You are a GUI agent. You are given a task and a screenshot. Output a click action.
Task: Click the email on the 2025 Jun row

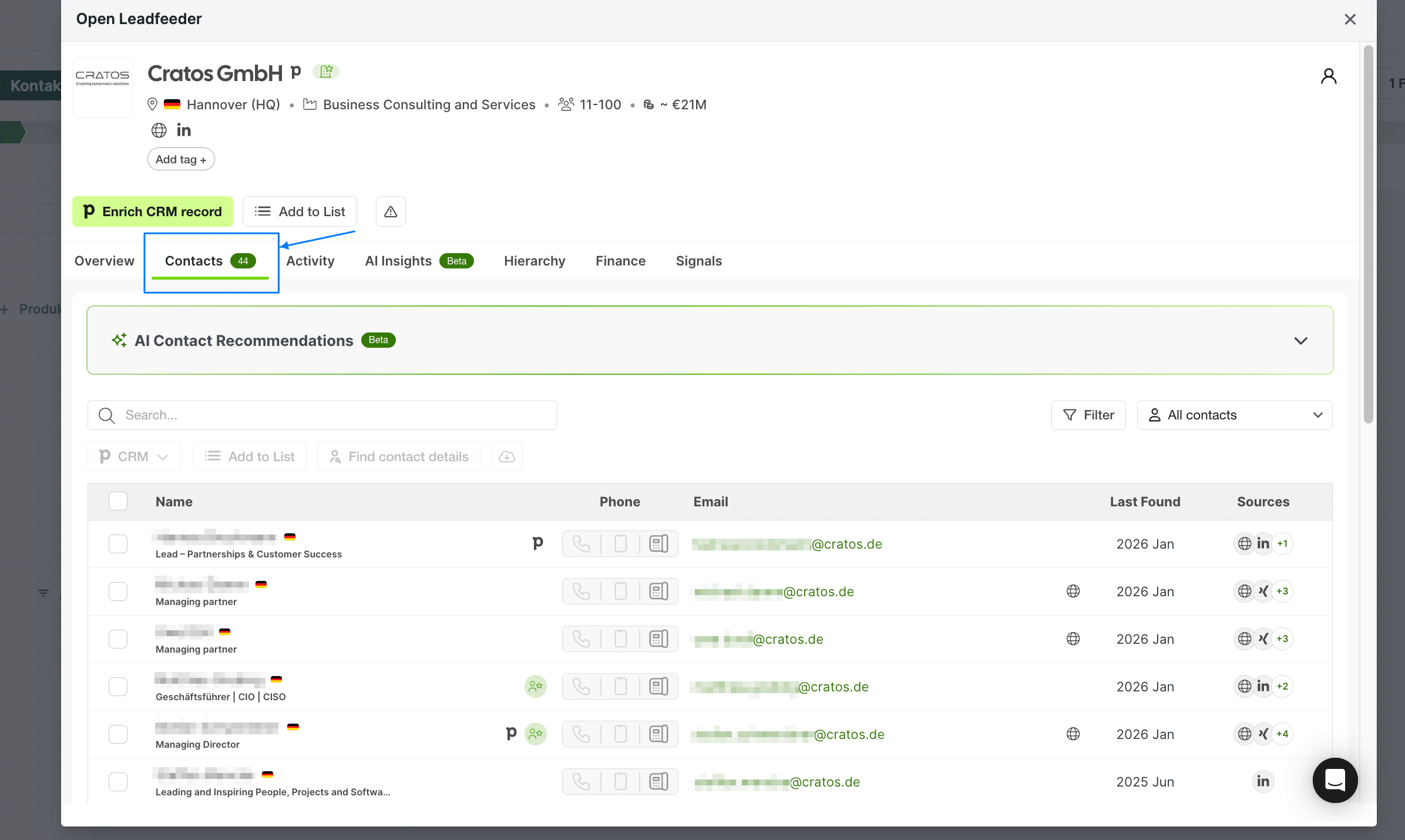[x=777, y=782]
